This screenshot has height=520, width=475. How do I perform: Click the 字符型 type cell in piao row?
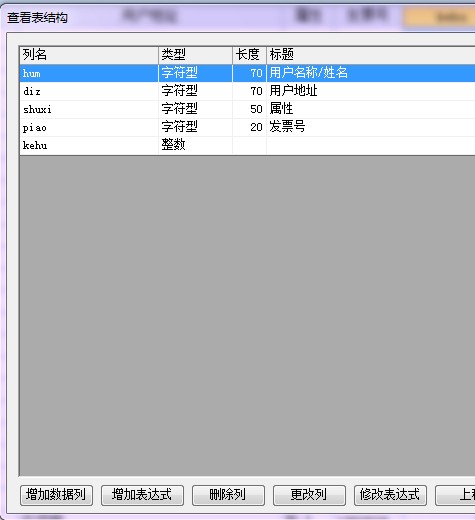(x=195, y=127)
